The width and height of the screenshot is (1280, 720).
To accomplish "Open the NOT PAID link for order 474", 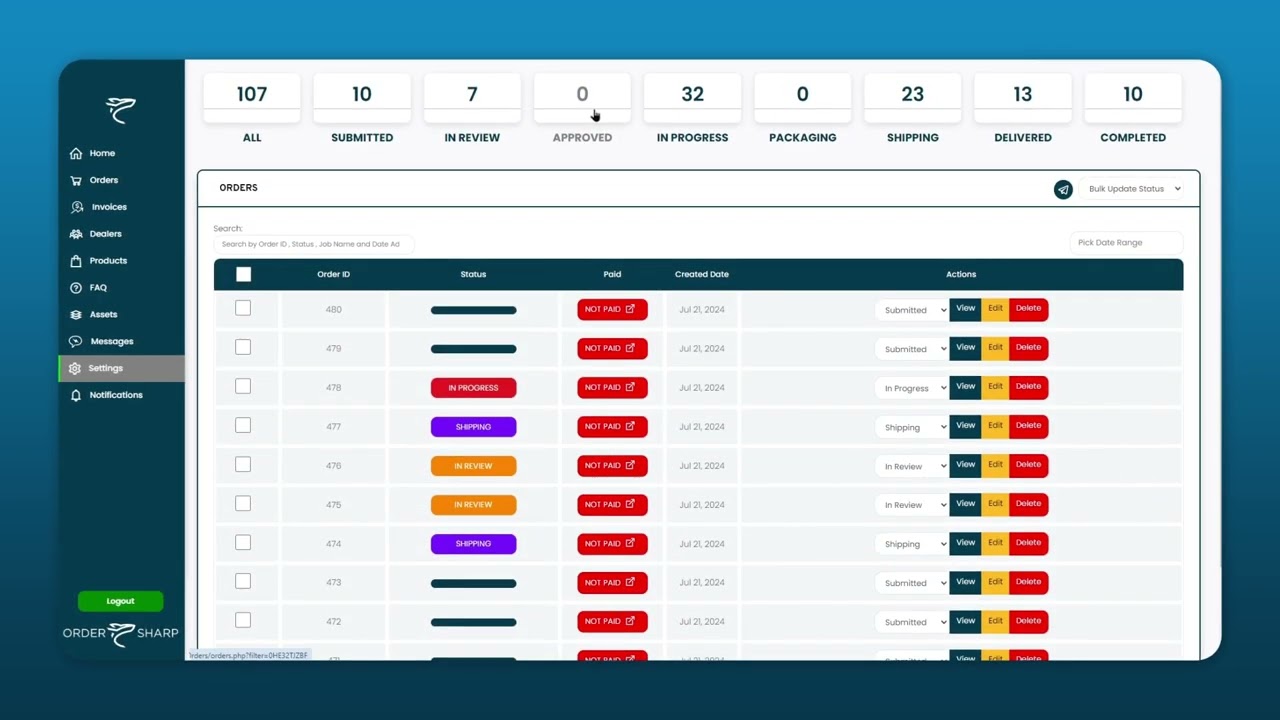I will point(612,543).
